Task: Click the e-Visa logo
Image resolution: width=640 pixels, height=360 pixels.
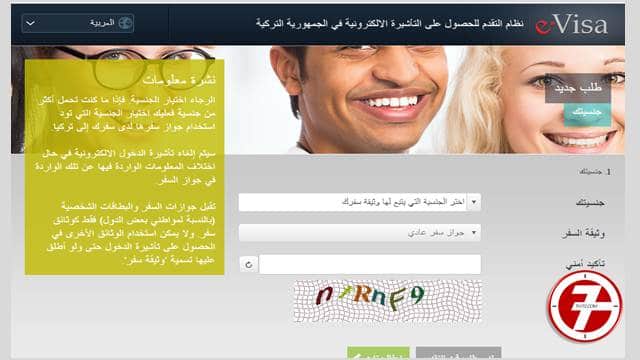Action: (x=571, y=25)
